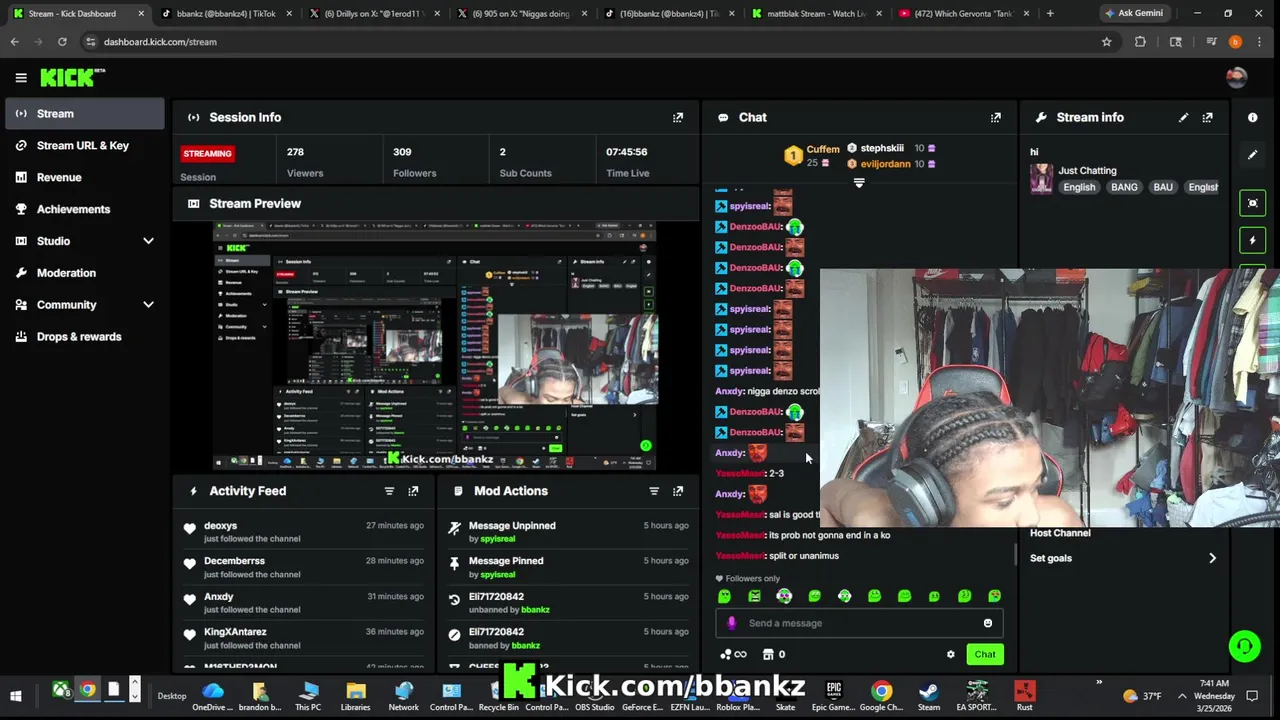Image resolution: width=1280 pixels, height=720 pixels.
Task: Click the screen capture icon in right sidebar
Action: click(1253, 203)
